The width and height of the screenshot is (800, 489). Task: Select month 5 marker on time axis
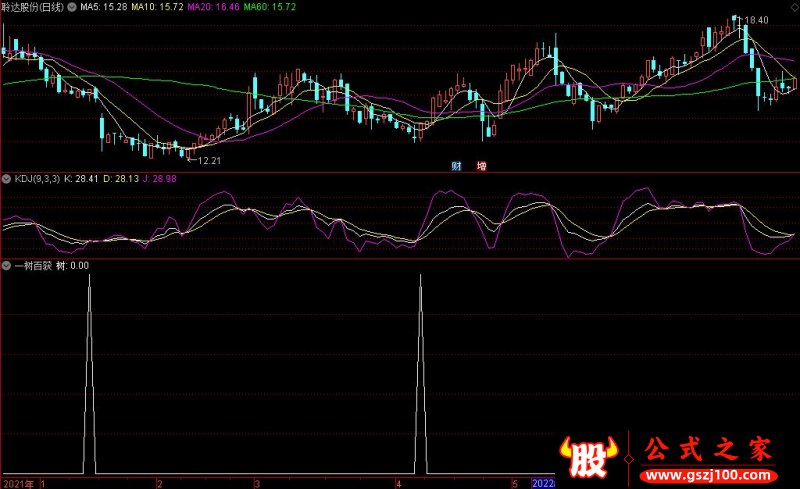click(x=515, y=484)
